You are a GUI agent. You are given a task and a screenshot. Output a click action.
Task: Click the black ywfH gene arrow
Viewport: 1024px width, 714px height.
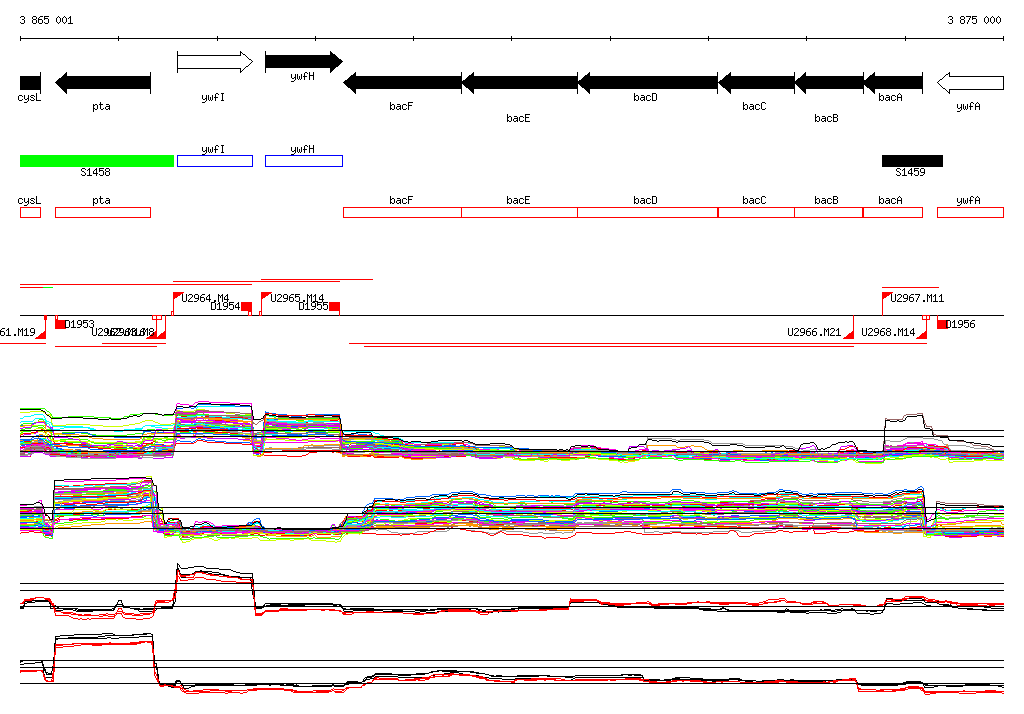[303, 62]
